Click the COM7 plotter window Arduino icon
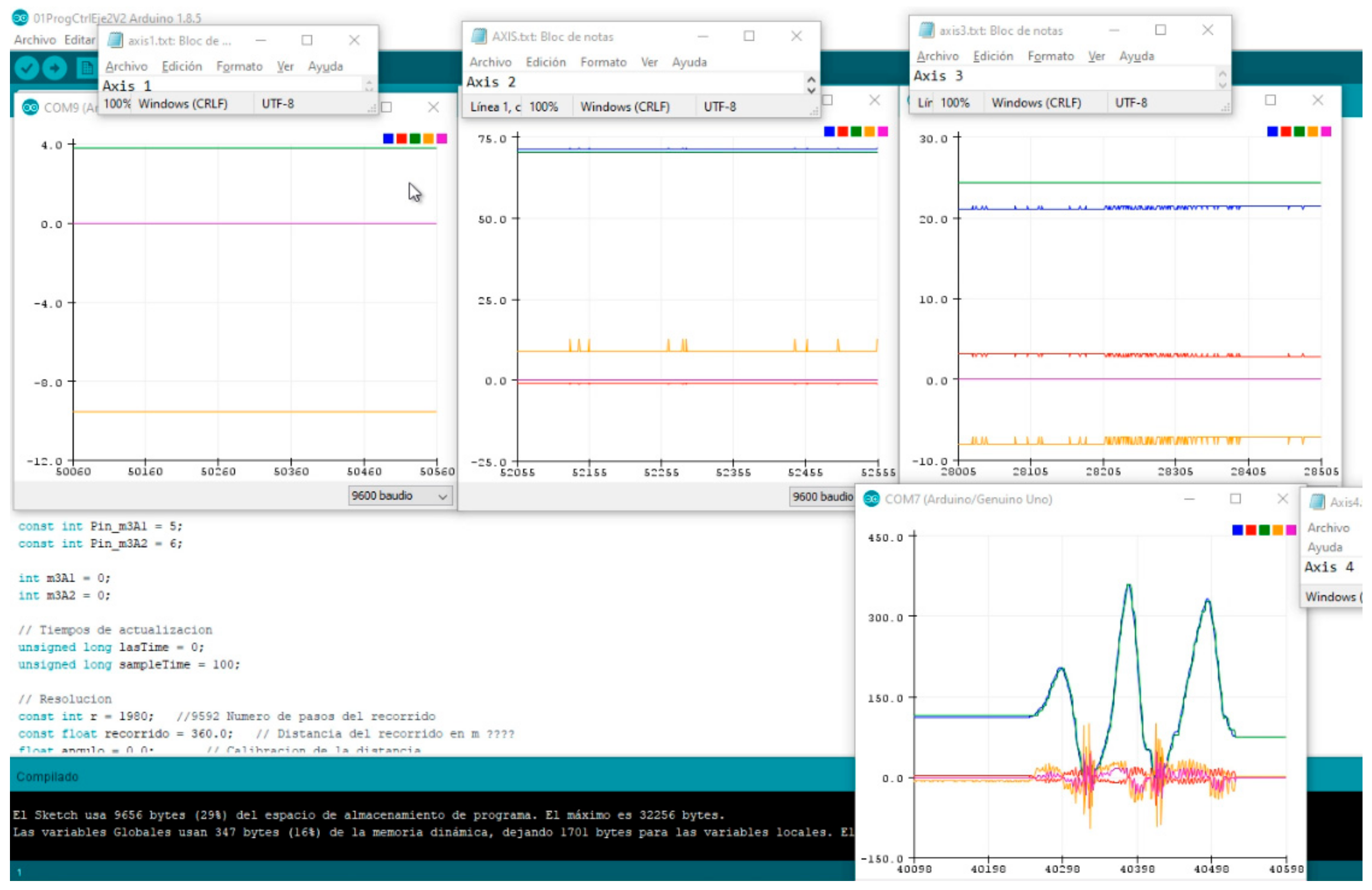This screenshot has width=1372, height=890. [x=872, y=499]
